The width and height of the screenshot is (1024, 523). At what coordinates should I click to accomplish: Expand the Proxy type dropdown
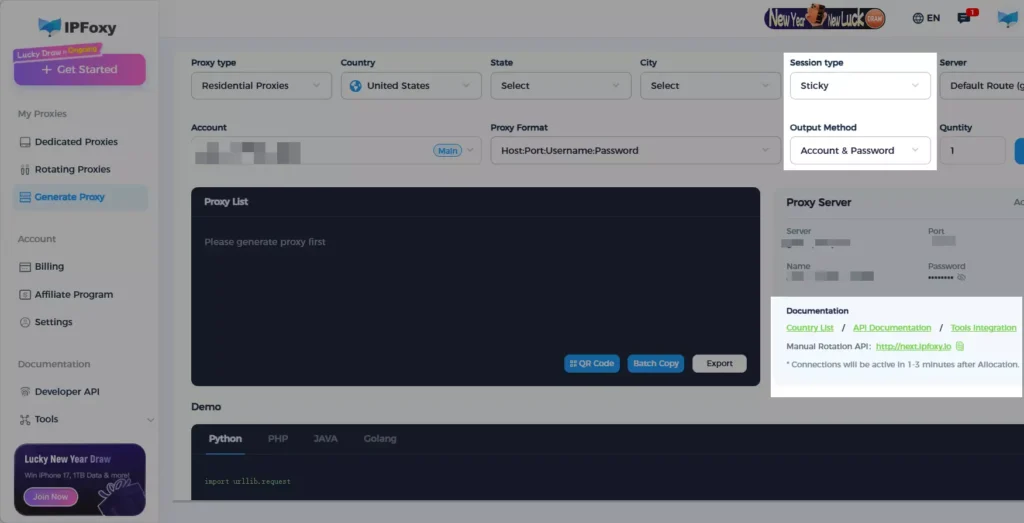[x=260, y=86]
